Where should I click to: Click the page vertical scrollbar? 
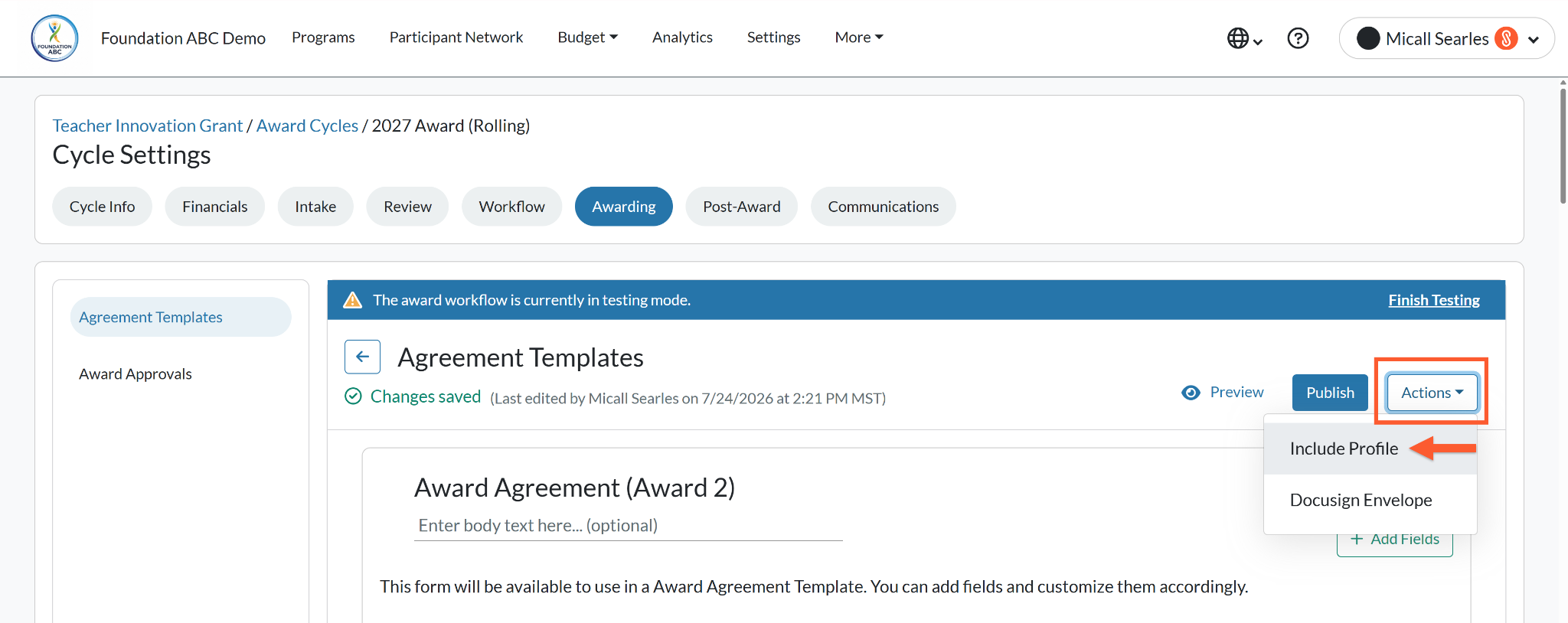click(1563, 145)
